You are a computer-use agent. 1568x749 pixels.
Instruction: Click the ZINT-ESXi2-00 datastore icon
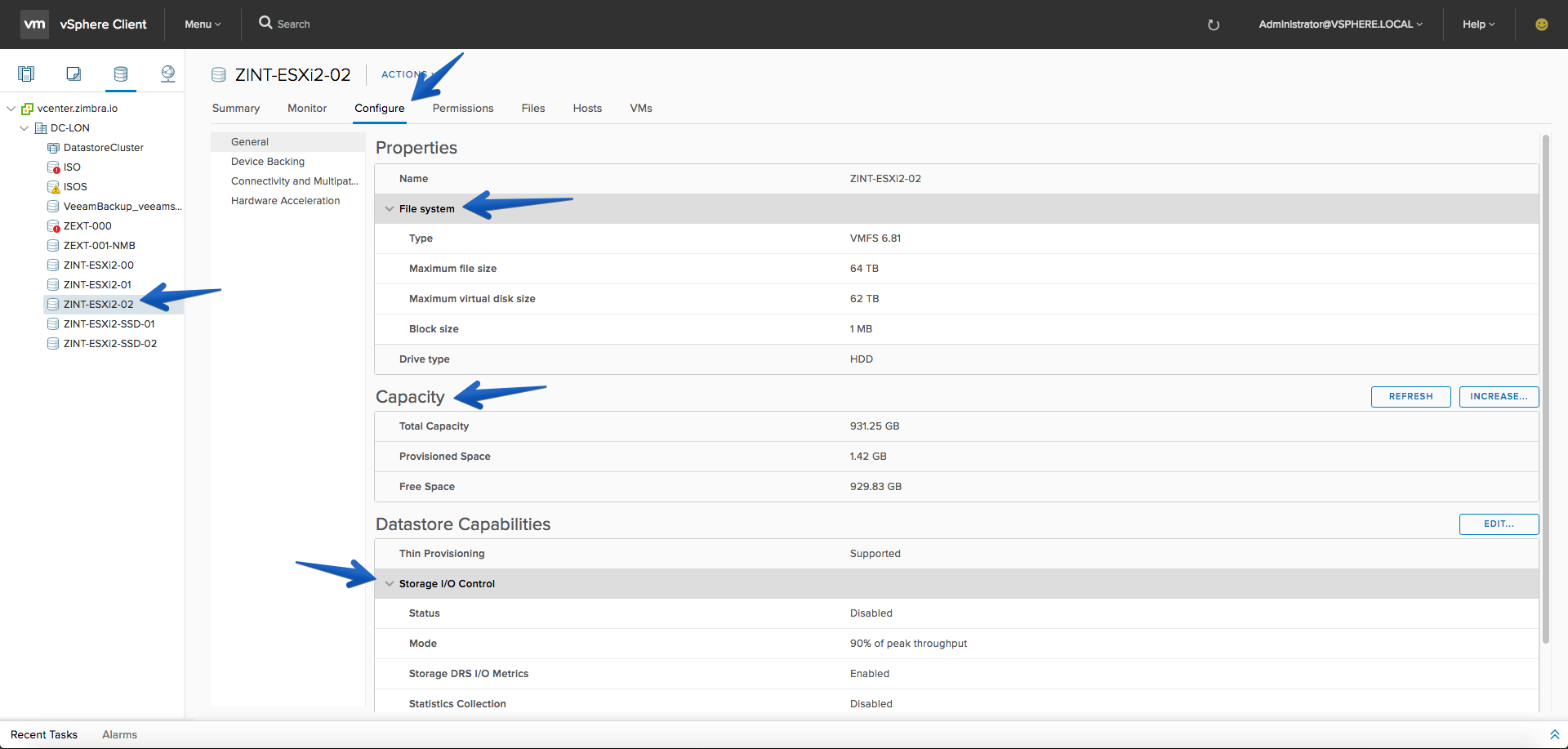tap(53, 265)
